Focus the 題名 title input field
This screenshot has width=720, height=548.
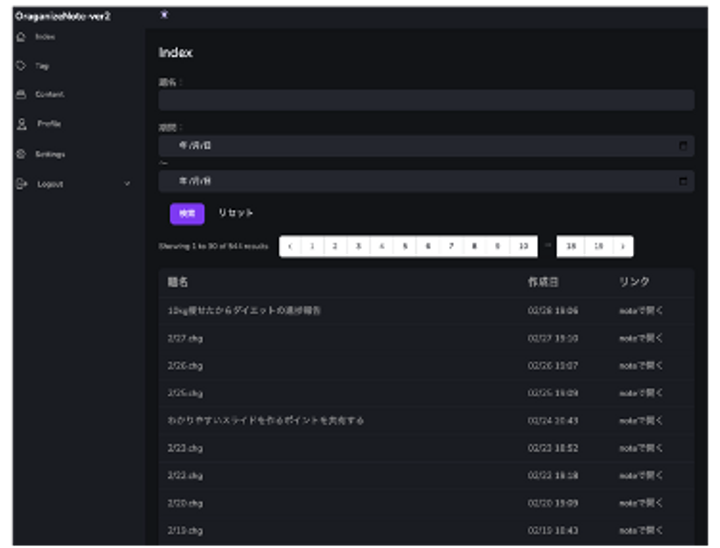coord(426,100)
